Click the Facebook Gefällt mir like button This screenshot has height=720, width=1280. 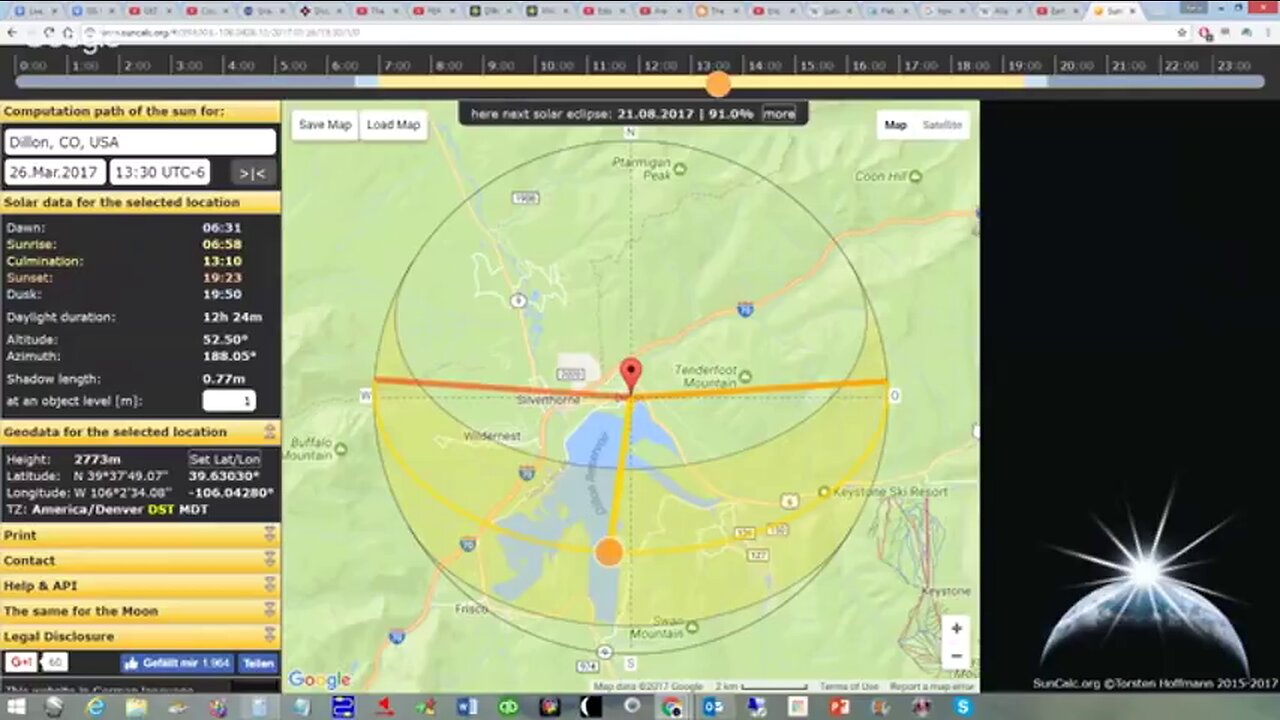177,663
